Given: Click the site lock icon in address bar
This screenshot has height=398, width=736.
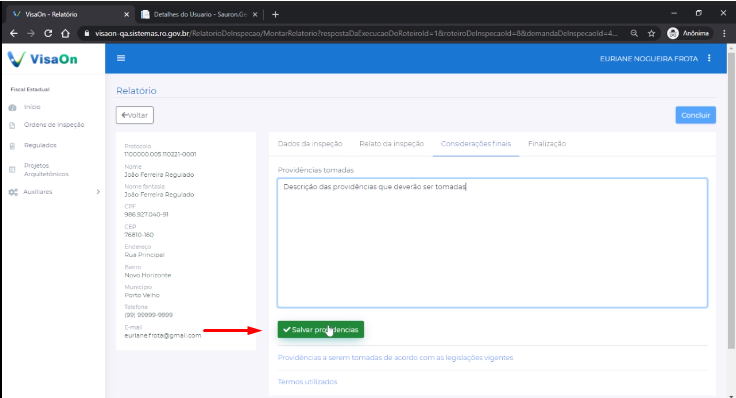Looking at the screenshot, I should 87,33.
